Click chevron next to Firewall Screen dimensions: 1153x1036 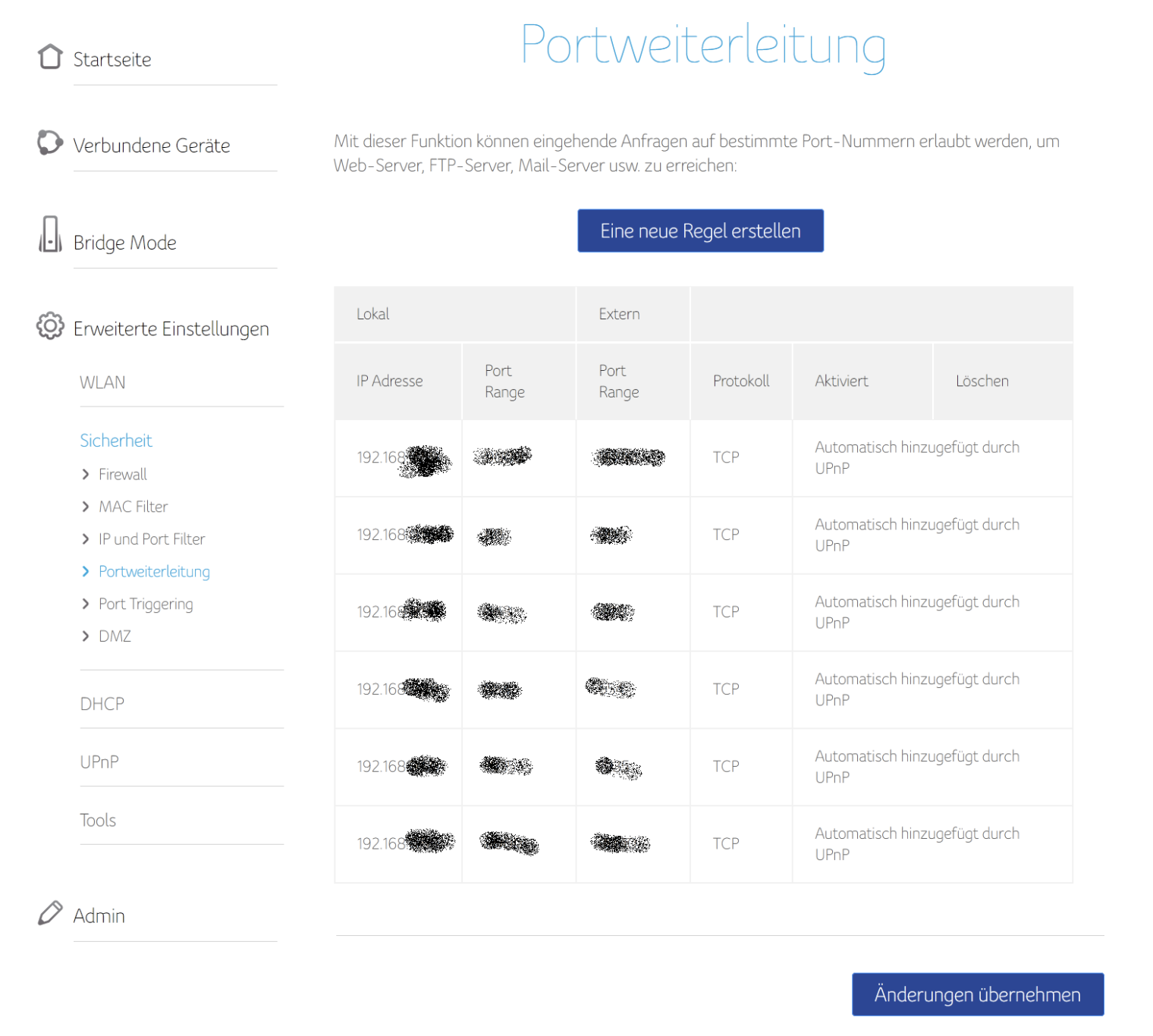point(86,475)
